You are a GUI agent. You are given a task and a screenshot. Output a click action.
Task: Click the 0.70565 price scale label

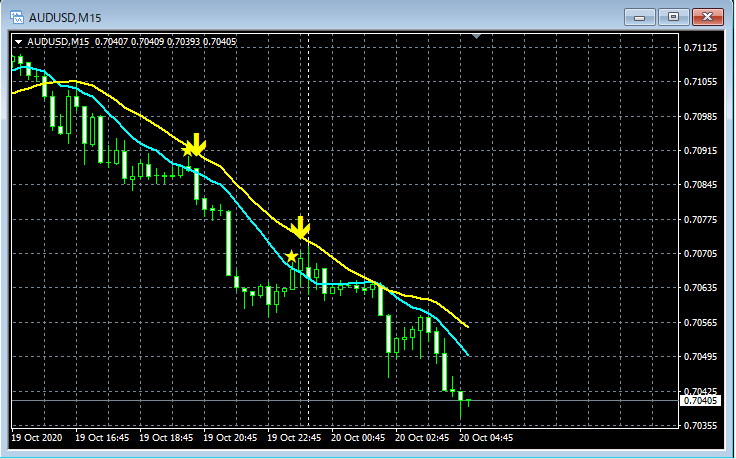[x=700, y=322]
